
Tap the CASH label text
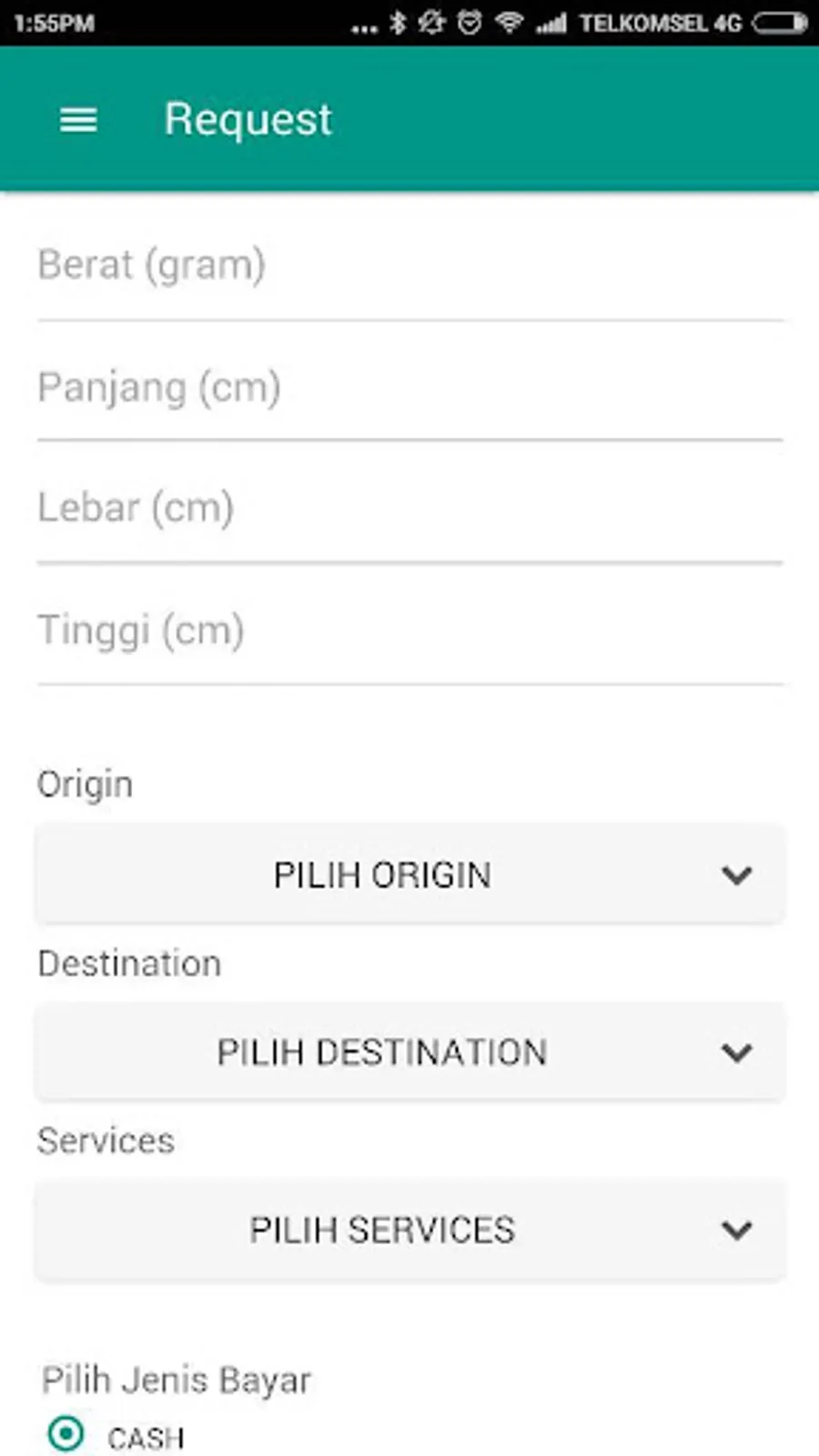pyautogui.click(x=146, y=1438)
